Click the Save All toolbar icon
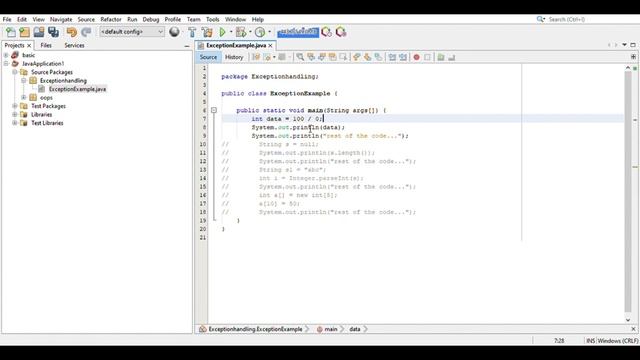This screenshot has width=640, height=360. (53, 32)
